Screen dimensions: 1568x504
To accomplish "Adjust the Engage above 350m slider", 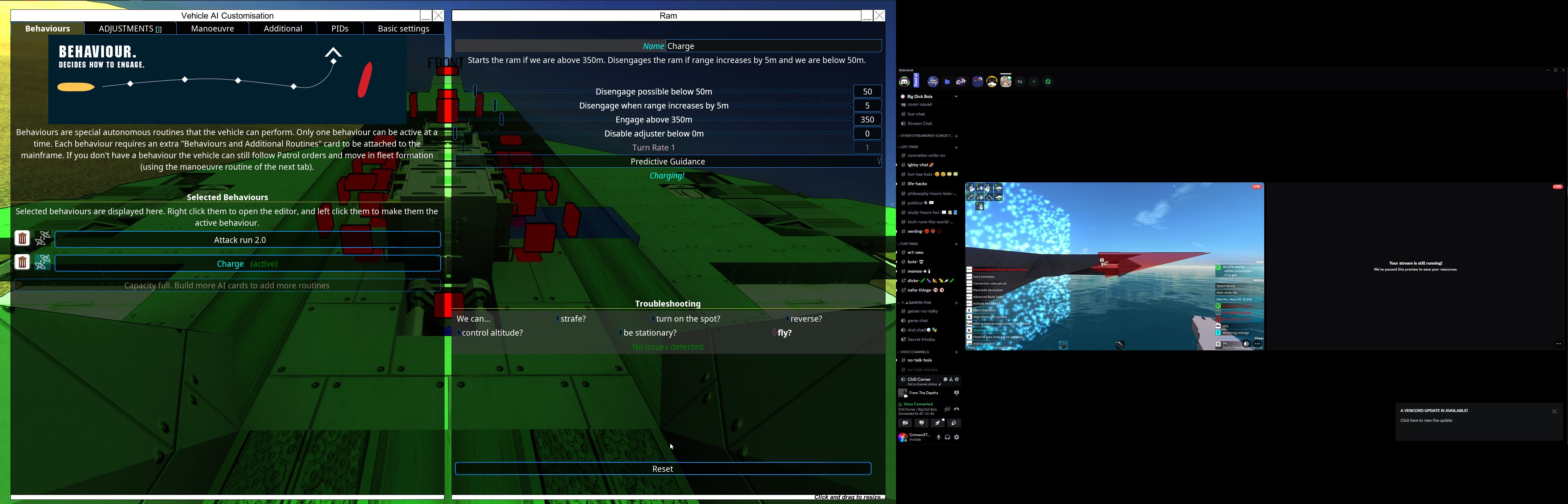I will coord(502,120).
